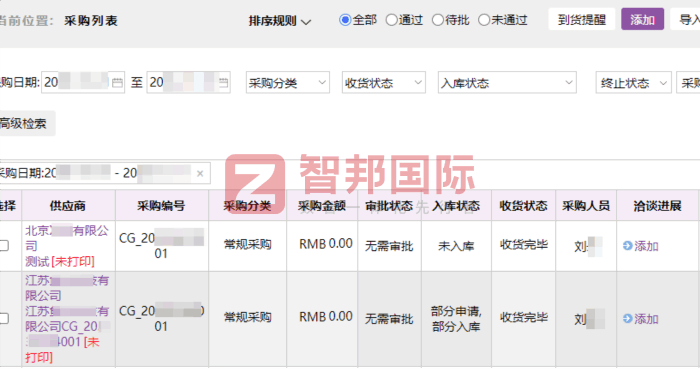Expand the 终止状态 filter dropdown

tap(633, 83)
